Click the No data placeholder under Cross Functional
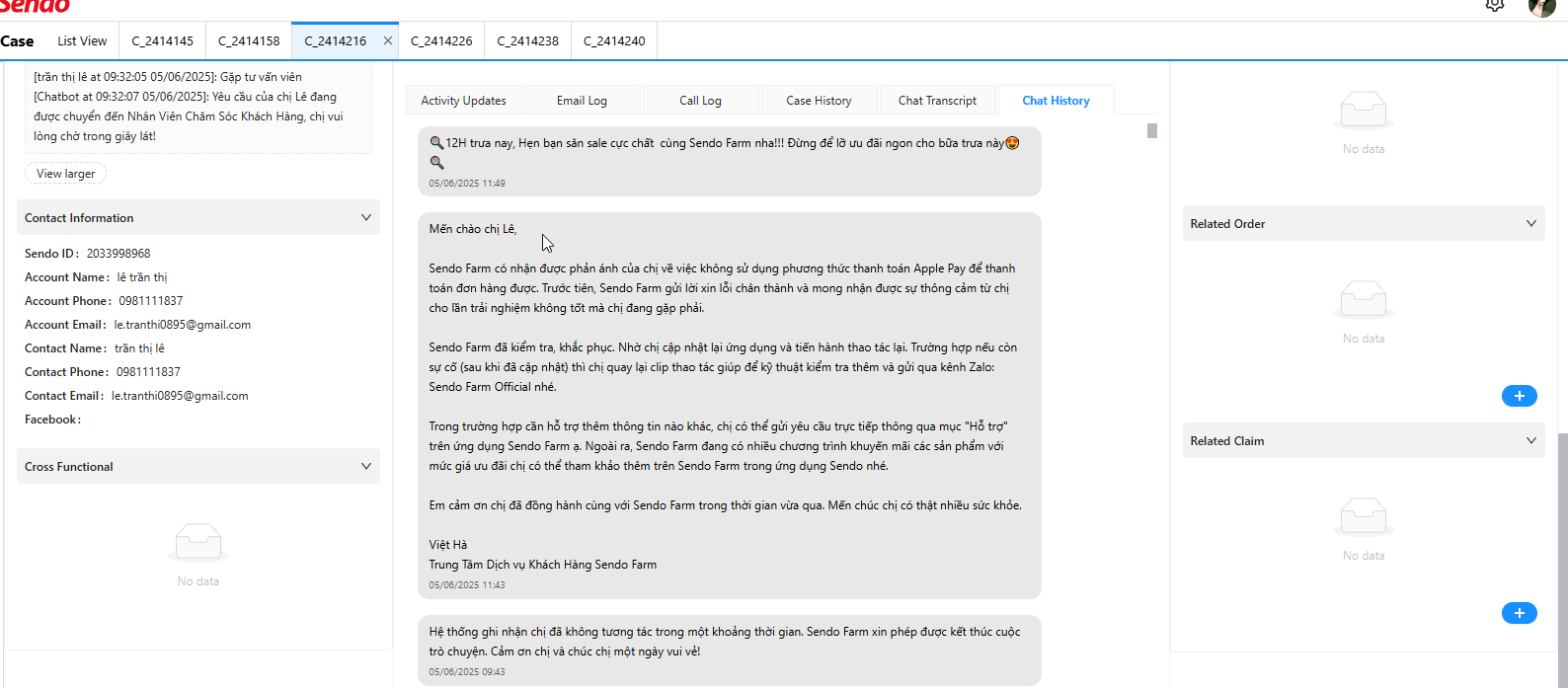 click(x=198, y=557)
